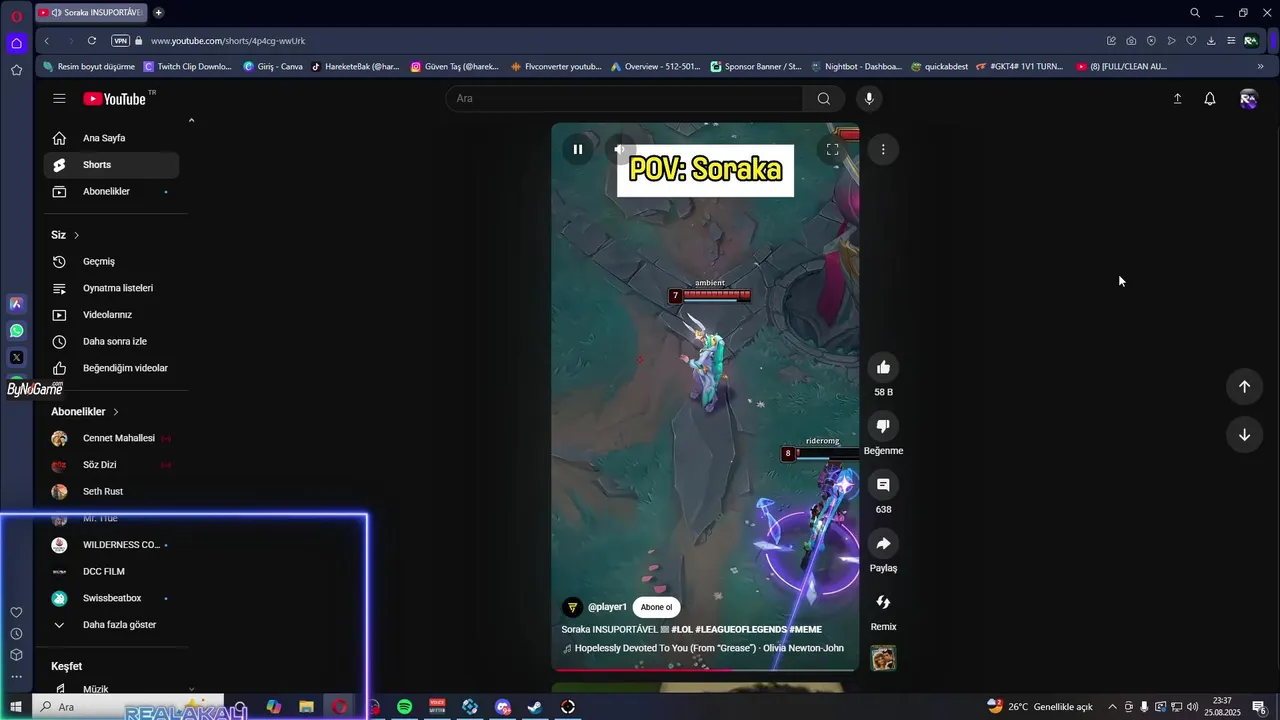Image resolution: width=1280 pixels, height=720 pixels.
Task: Enter fullscreen on the Shorts player
Action: click(832, 150)
